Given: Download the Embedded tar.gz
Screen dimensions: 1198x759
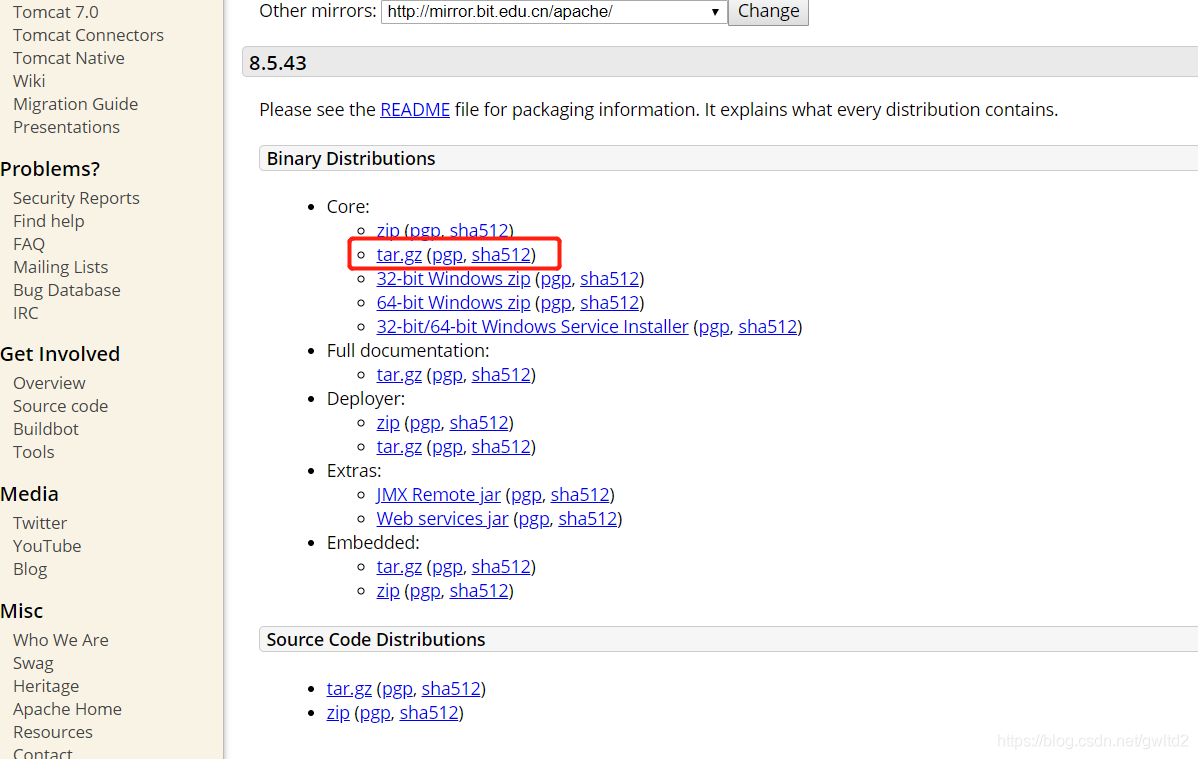Looking at the screenshot, I should 399,566.
